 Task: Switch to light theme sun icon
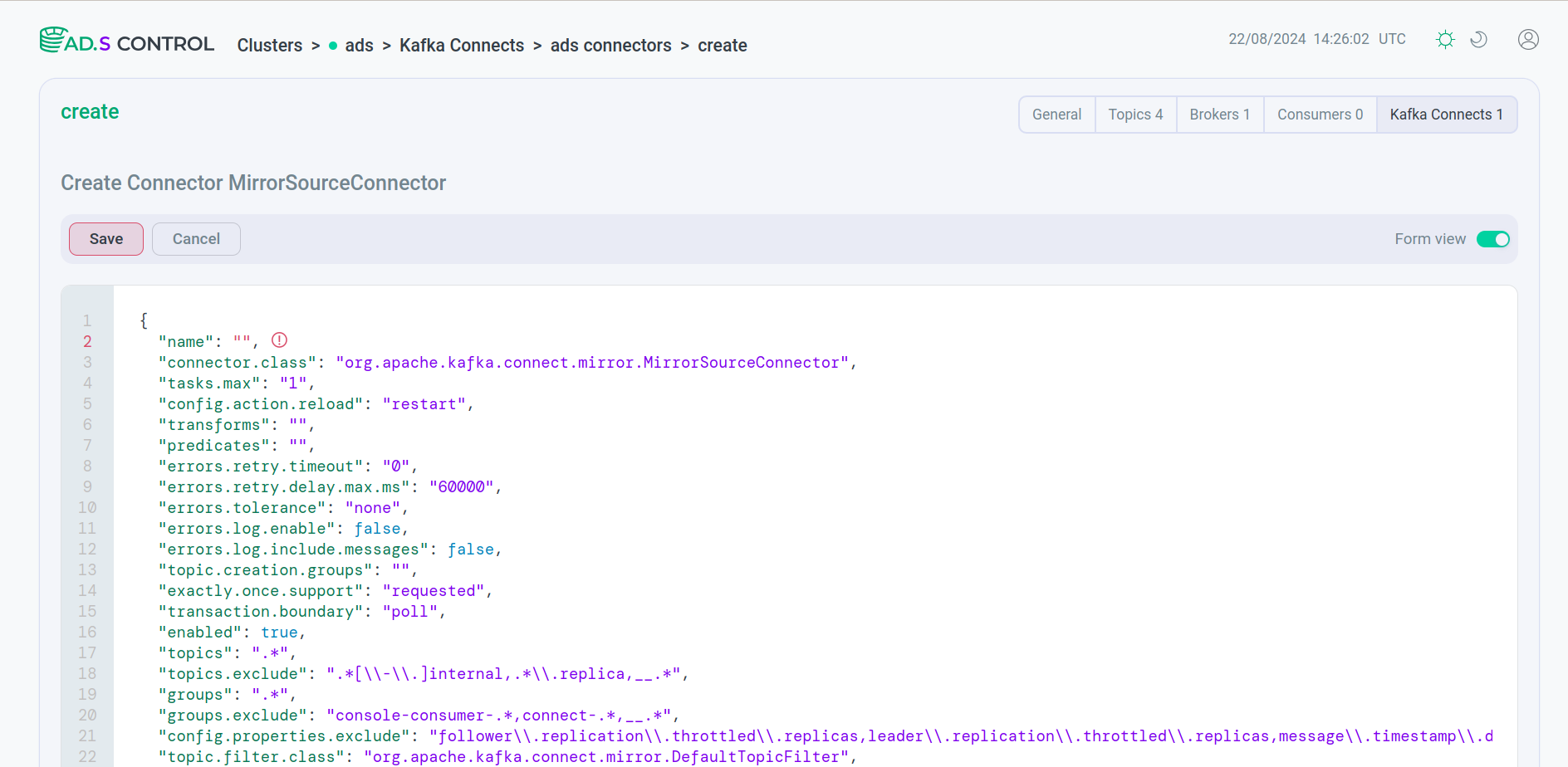(1445, 39)
